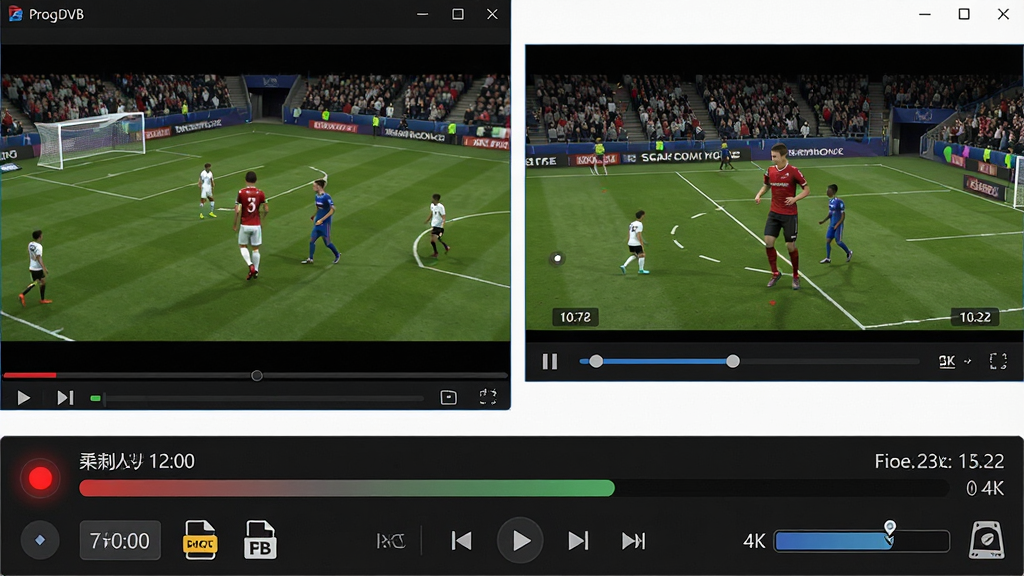The height and width of the screenshot is (576, 1024).
Task: Close the ProgDVB window
Action: pos(492,14)
